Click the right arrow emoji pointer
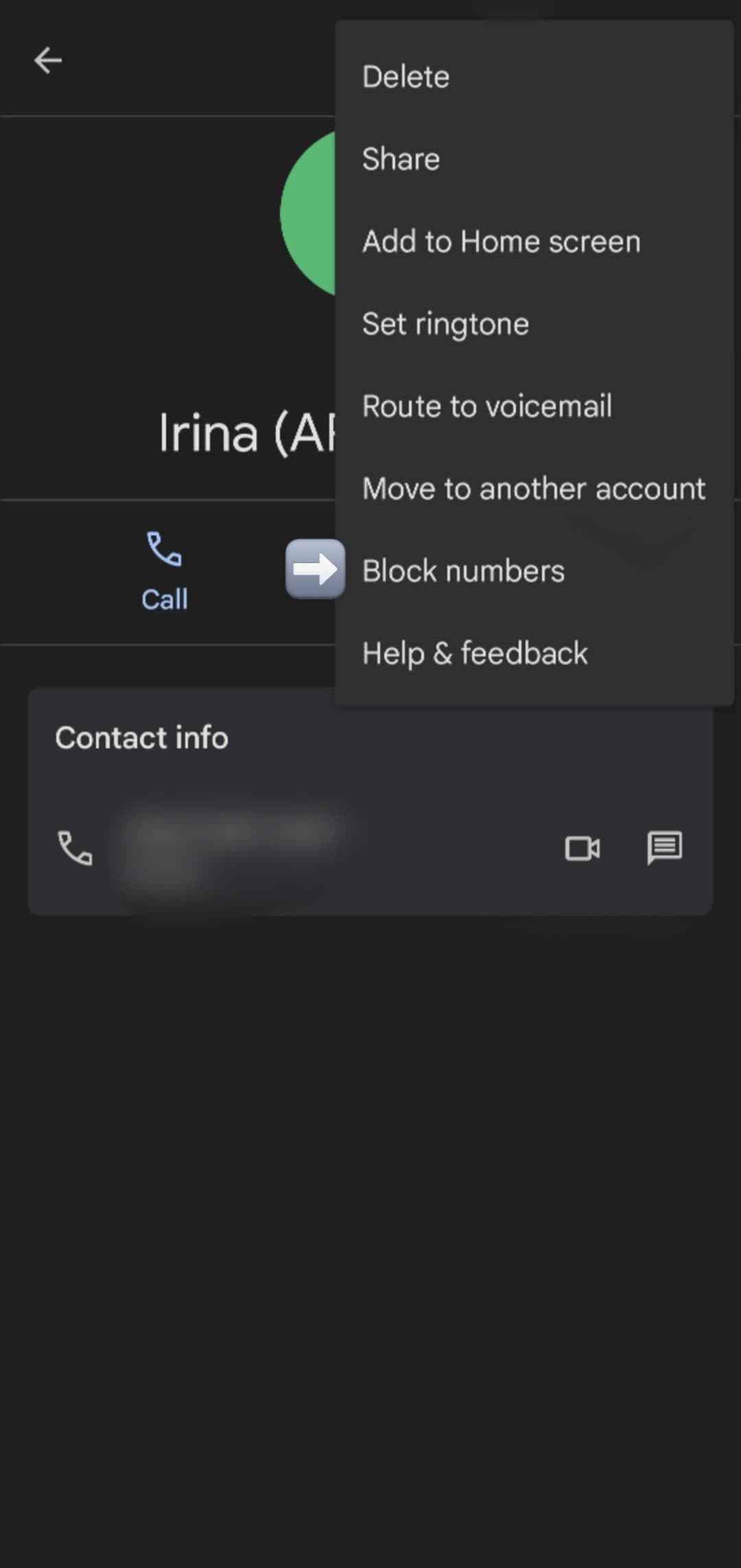The width and height of the screenshot is (741, 1568). [x=315, y=568]
